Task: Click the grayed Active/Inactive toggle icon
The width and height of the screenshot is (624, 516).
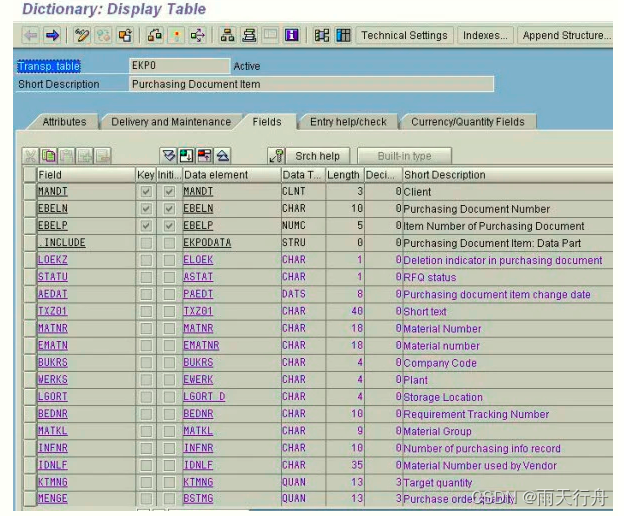Action: point(103,35)
